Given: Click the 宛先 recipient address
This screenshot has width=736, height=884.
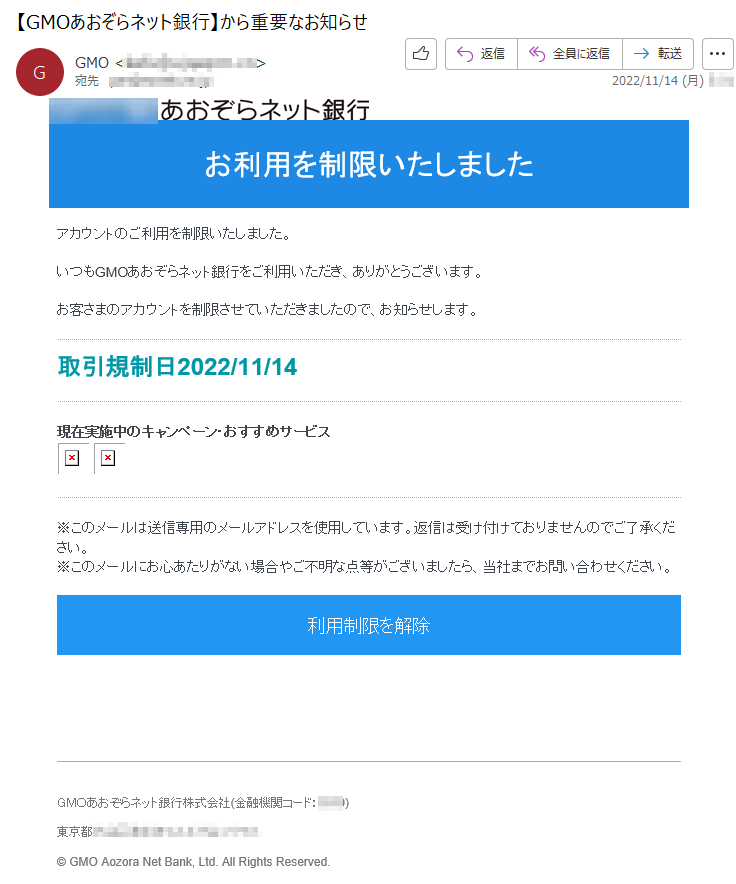Looking at the screenshot, I should coord(161,82).
